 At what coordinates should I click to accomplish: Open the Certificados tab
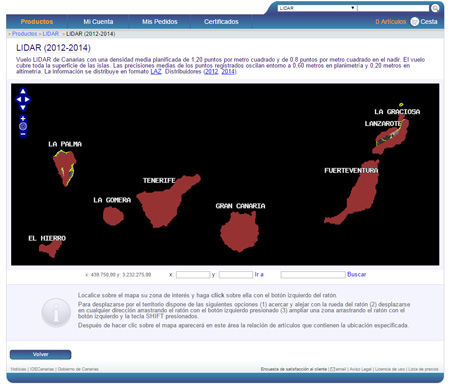point(221,22)
